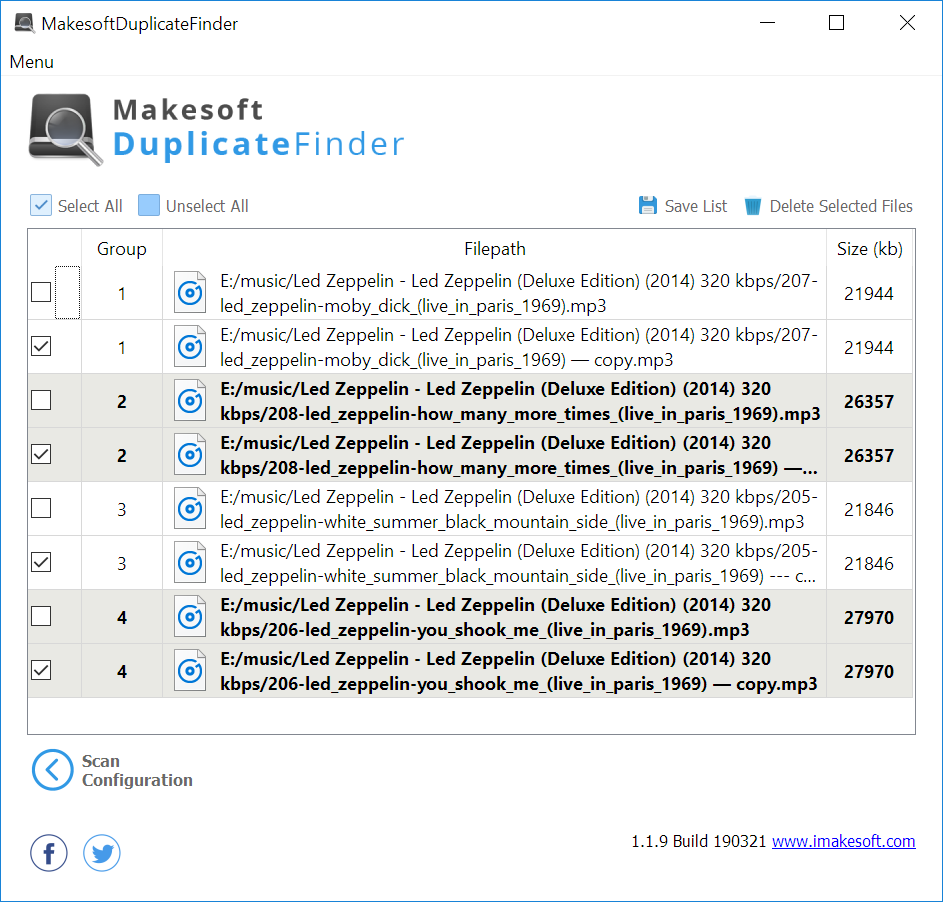Check the first Group 1 moby_dick file checkbox

point(41,293)
